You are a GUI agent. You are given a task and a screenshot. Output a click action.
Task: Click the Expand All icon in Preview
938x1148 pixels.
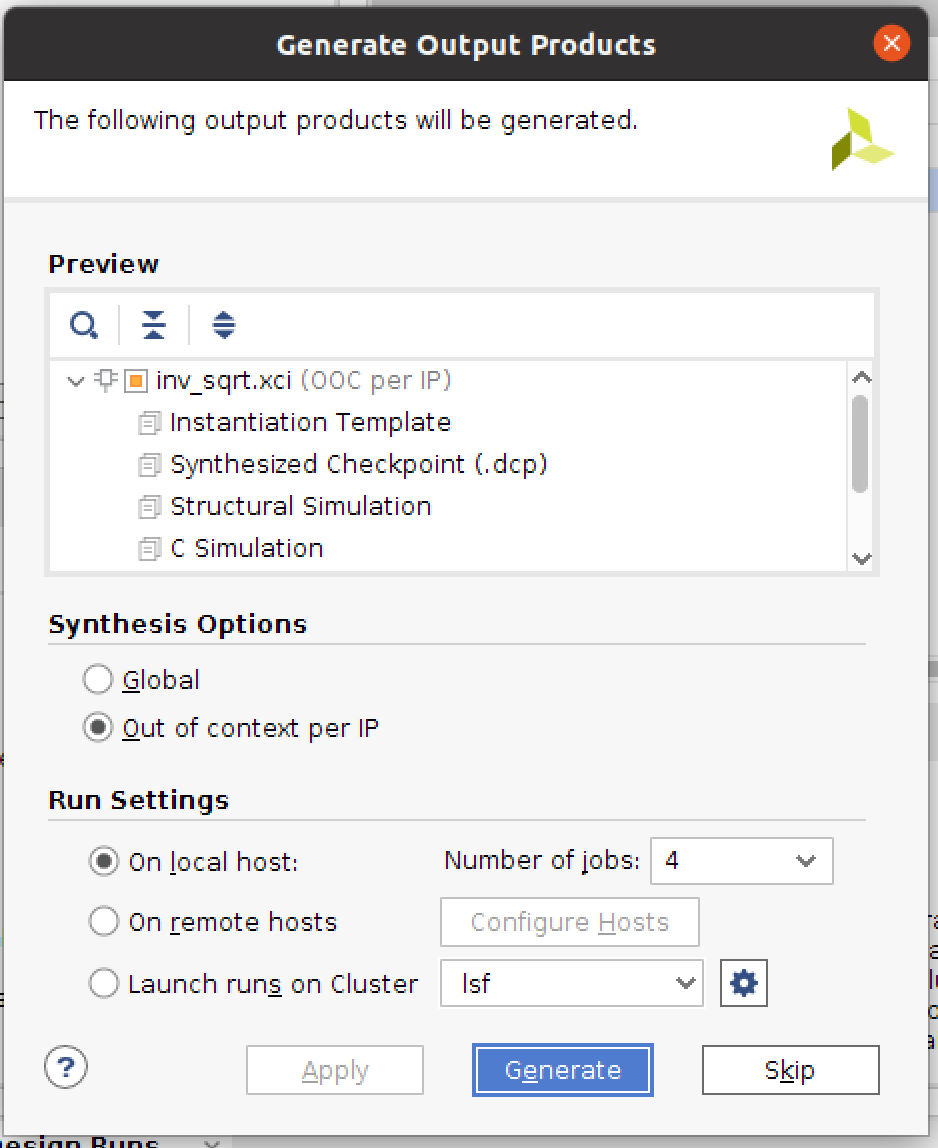(224, 324)
